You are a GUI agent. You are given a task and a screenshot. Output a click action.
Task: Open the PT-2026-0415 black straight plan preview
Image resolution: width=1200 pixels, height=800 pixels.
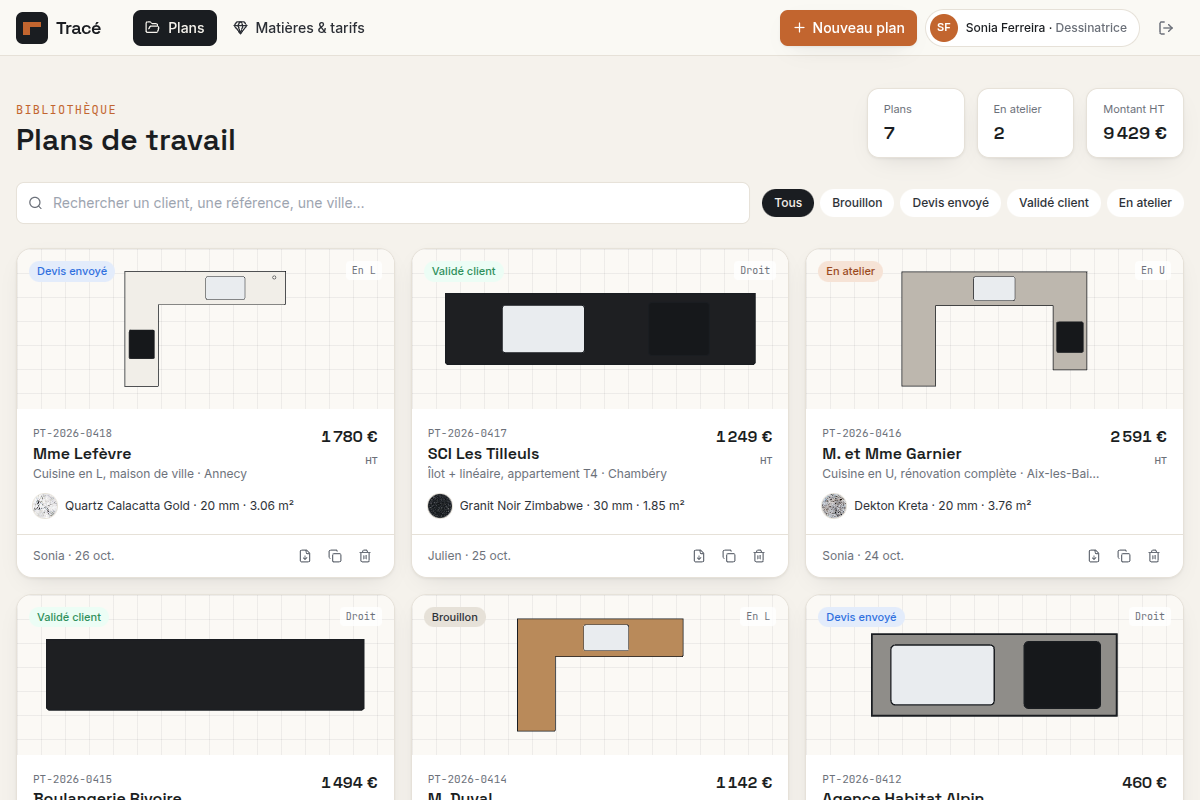tap(205, 675)
